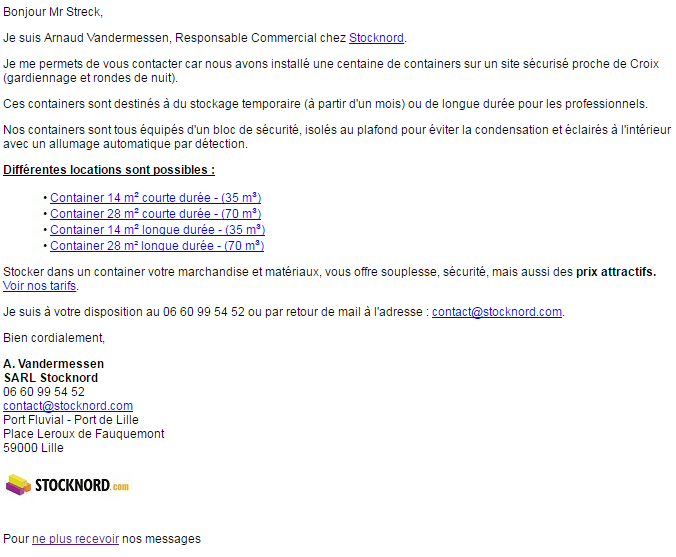Select Container 14 m² longue durée link
The image size is (676, 557).
157,229
